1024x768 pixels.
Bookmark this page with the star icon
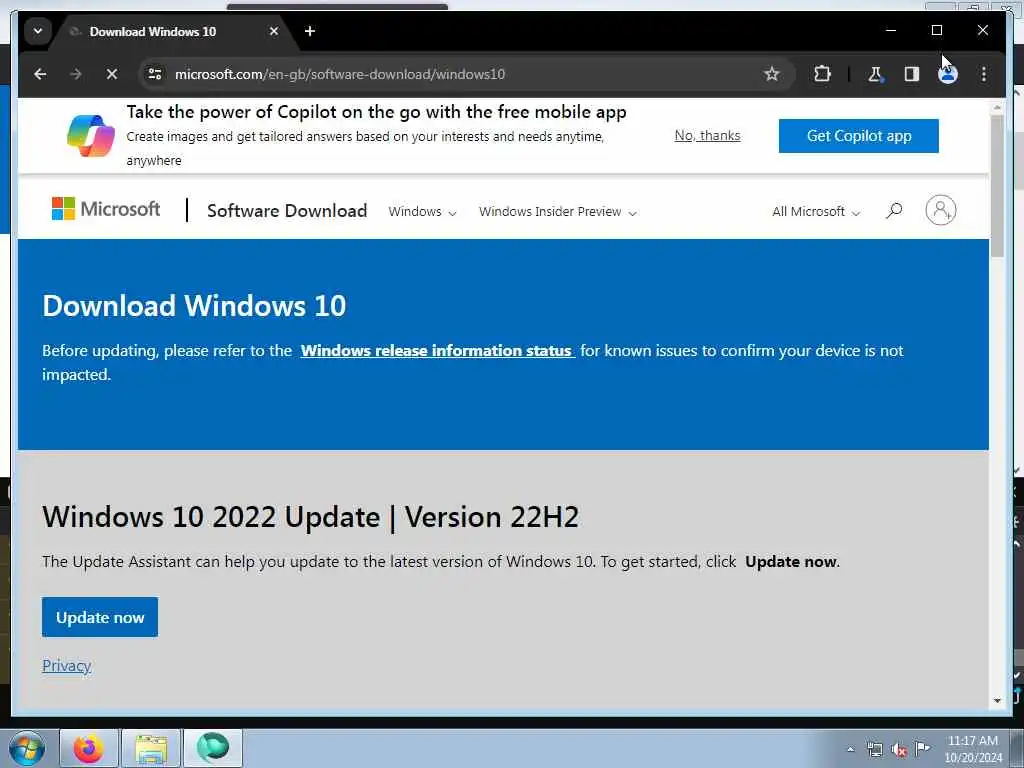click(x=771, y=74)
